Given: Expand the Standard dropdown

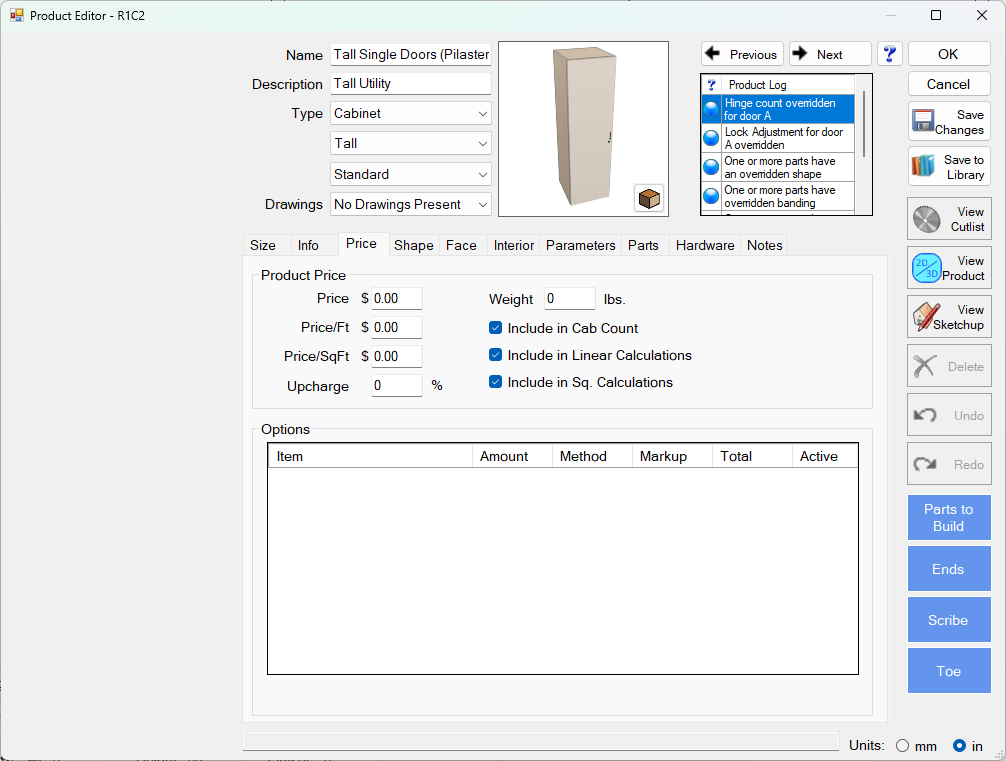Looking at the screenshot, I should pyautogui.click(x=411, y=174).
